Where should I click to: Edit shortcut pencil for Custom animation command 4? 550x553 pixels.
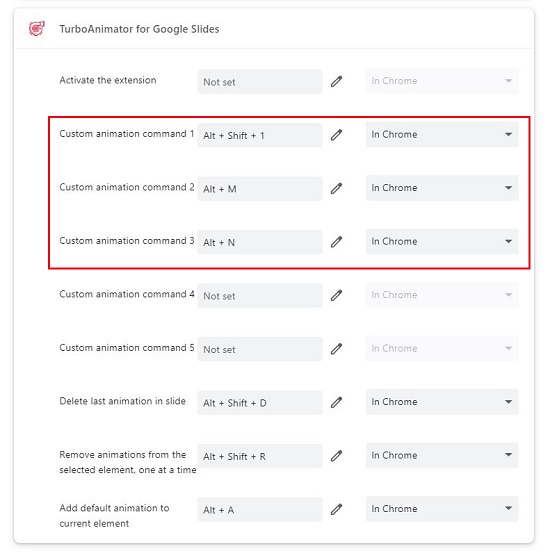pos(337,296)
